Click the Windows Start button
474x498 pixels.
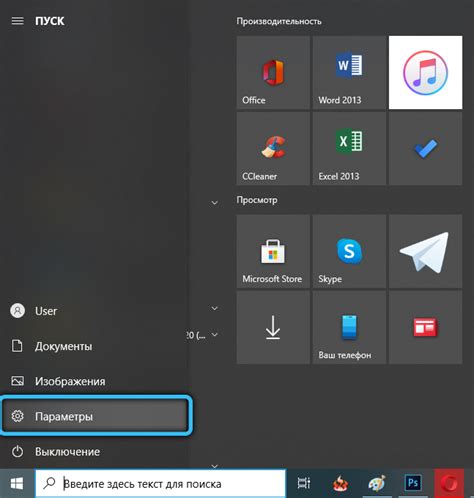17,483
